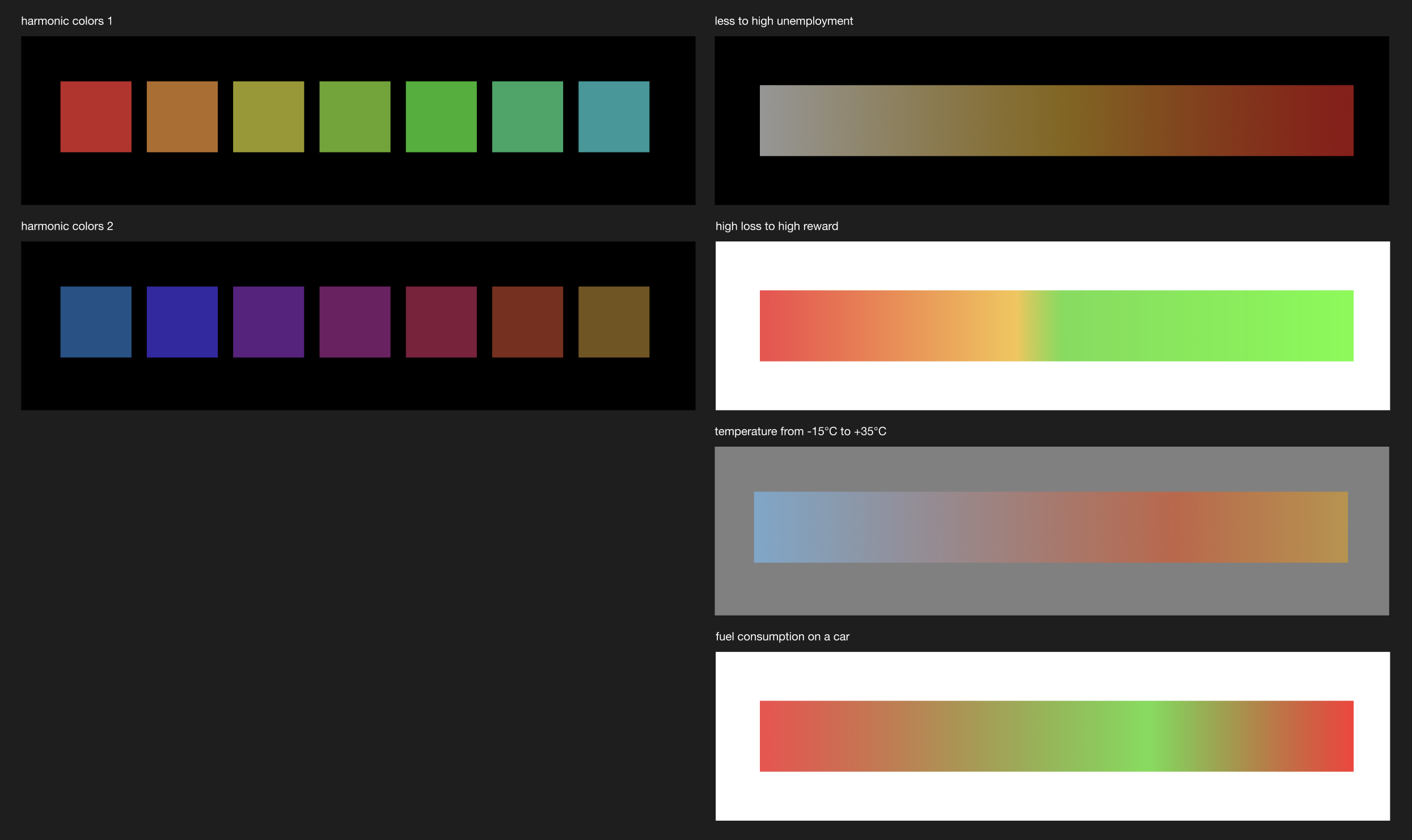Click the 'harmonic colors 2' heading
This screenshot has width=1412, height=840.
tap(67, 226)
